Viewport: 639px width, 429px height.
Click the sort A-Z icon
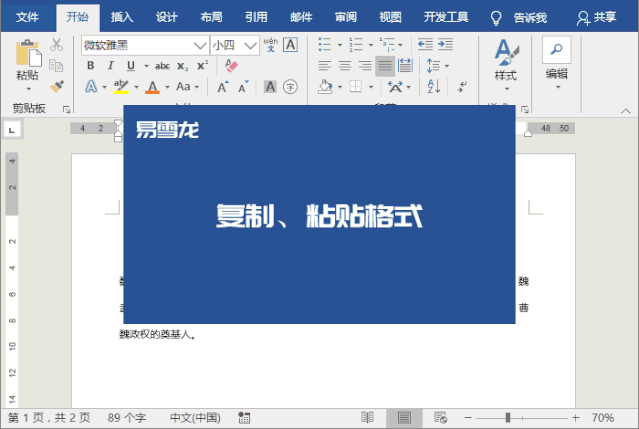(433, 87)
